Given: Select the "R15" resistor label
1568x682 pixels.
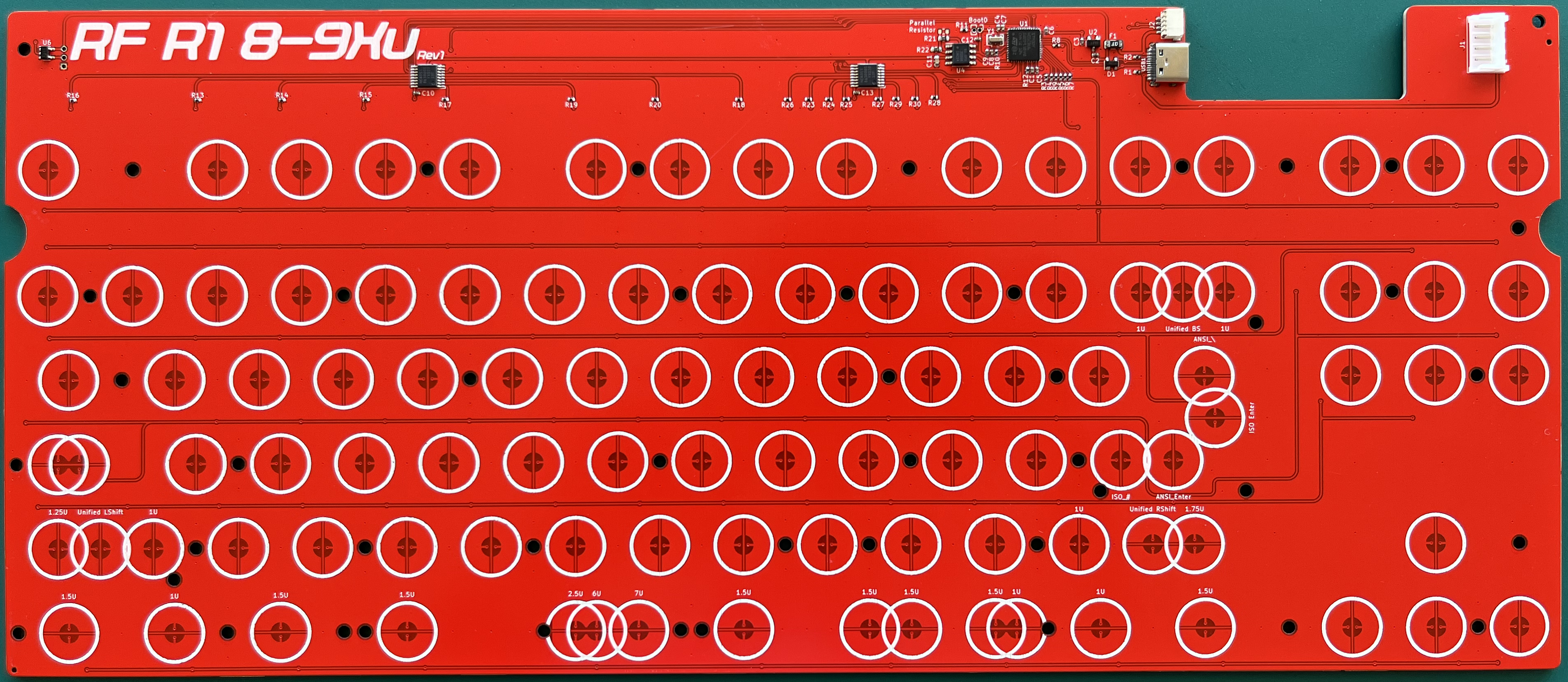Looking at the screenshot, I should click(x=365, y=95).
